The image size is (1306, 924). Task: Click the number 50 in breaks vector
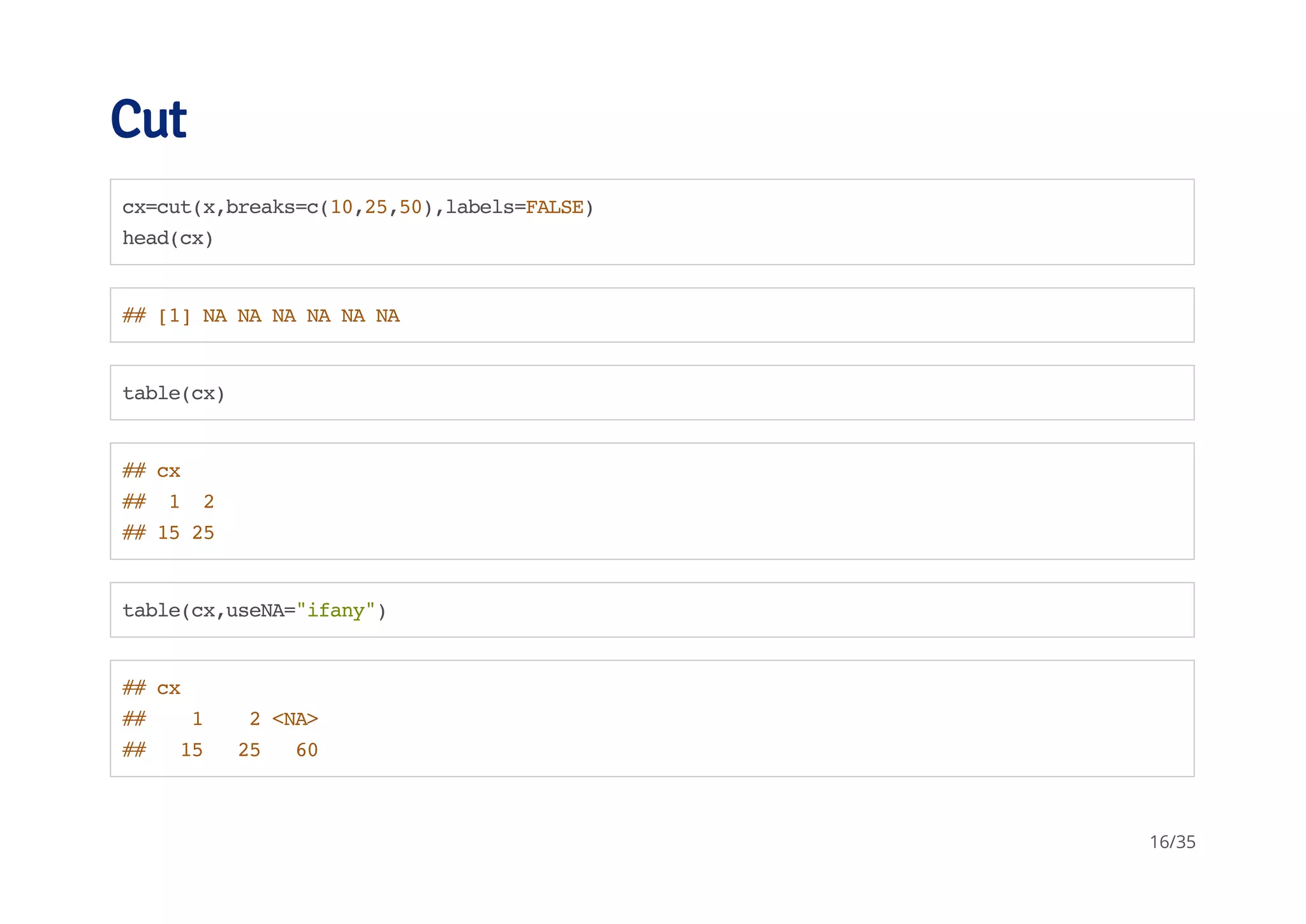click(411, 207)
